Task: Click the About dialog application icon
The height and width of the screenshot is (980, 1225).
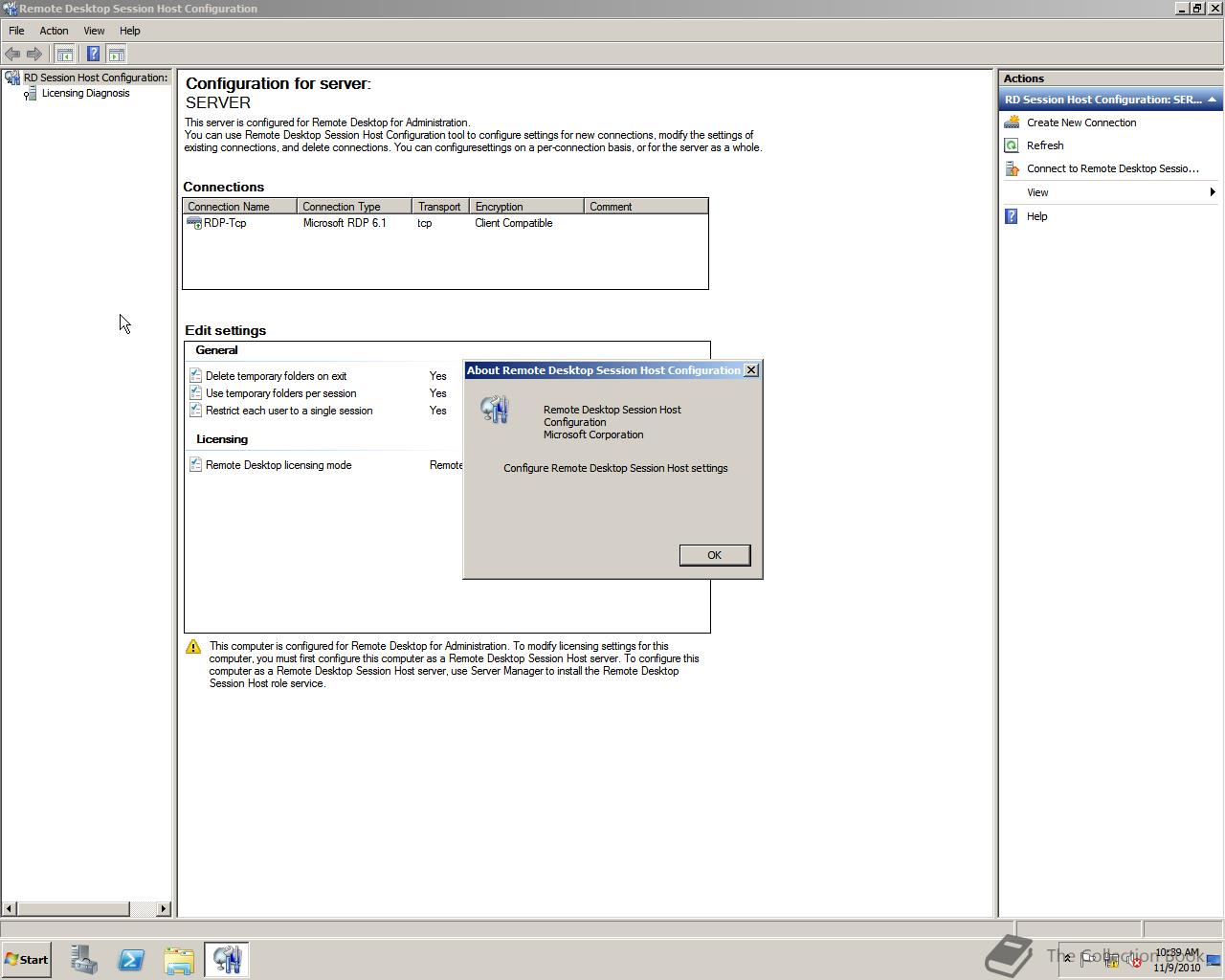Action: (495, 410)
